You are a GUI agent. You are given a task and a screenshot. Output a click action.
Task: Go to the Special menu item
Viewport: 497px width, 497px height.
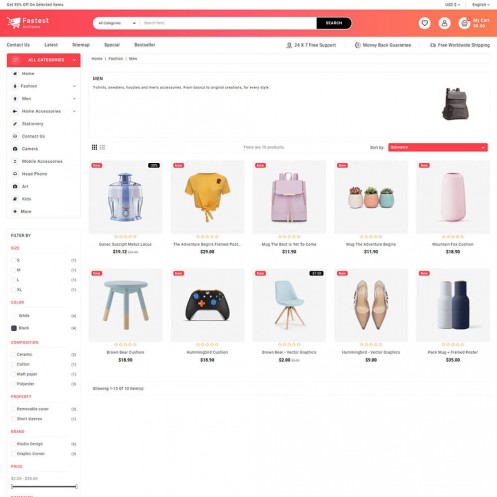coord(112,45)
